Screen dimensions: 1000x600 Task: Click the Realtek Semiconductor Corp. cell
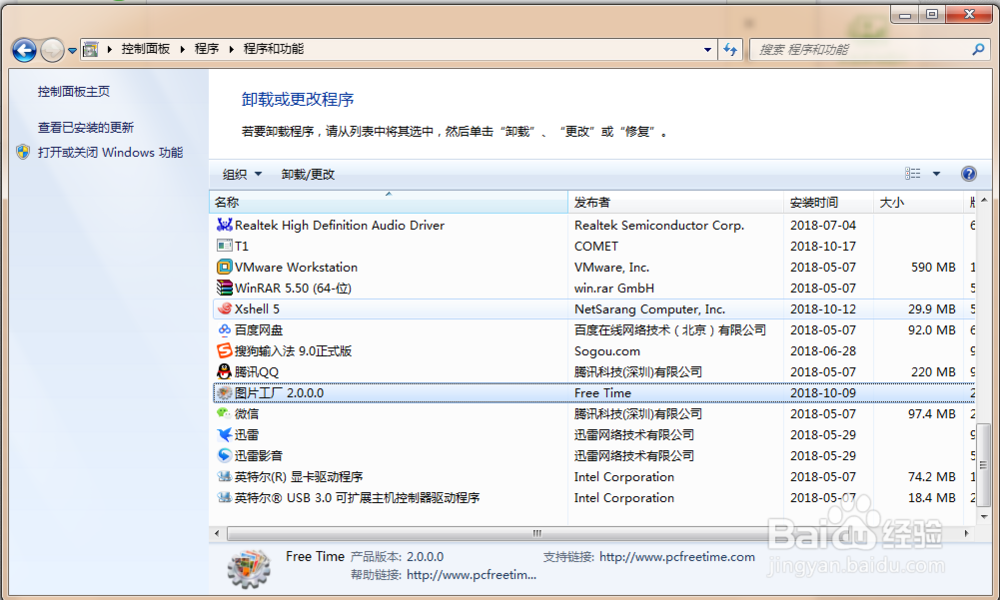(x=659, y=225)
